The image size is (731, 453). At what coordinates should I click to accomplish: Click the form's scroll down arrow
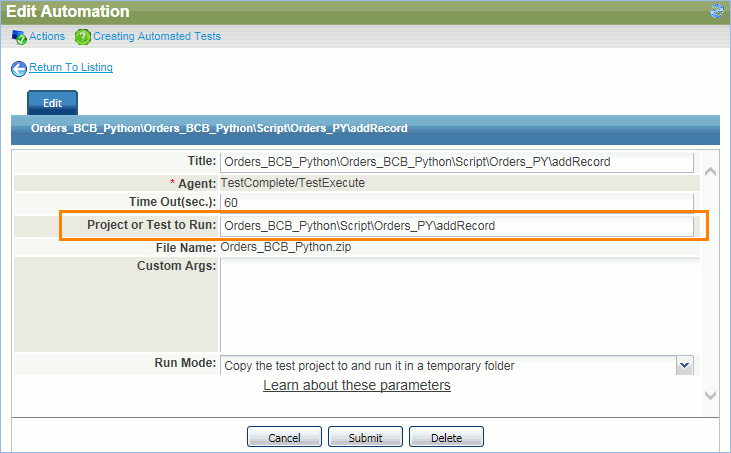(x=710, y=395)
